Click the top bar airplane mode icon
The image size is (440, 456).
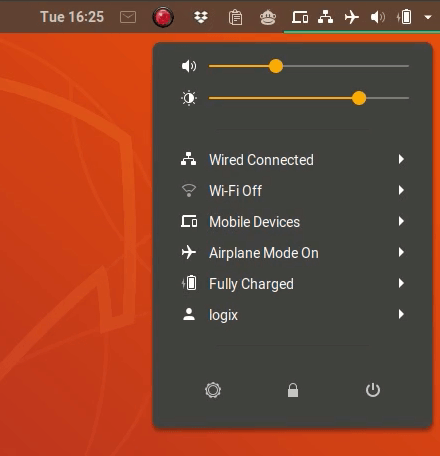[x=352, y=17]
